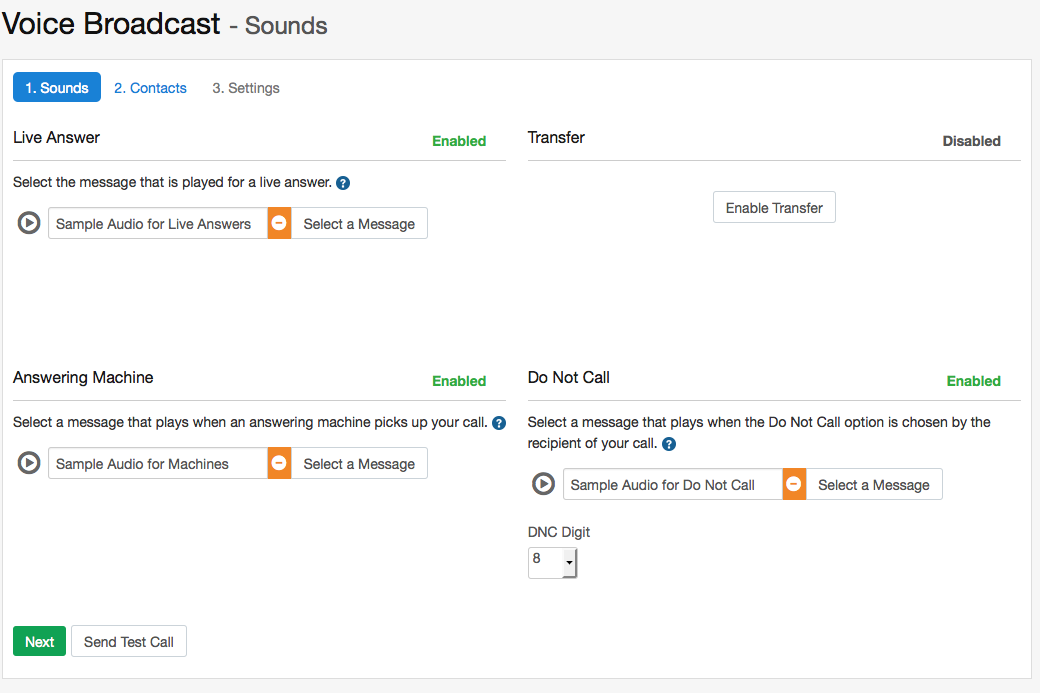
Task: Click the Sample Audio for Live Answers field
Action: (155, 223)
